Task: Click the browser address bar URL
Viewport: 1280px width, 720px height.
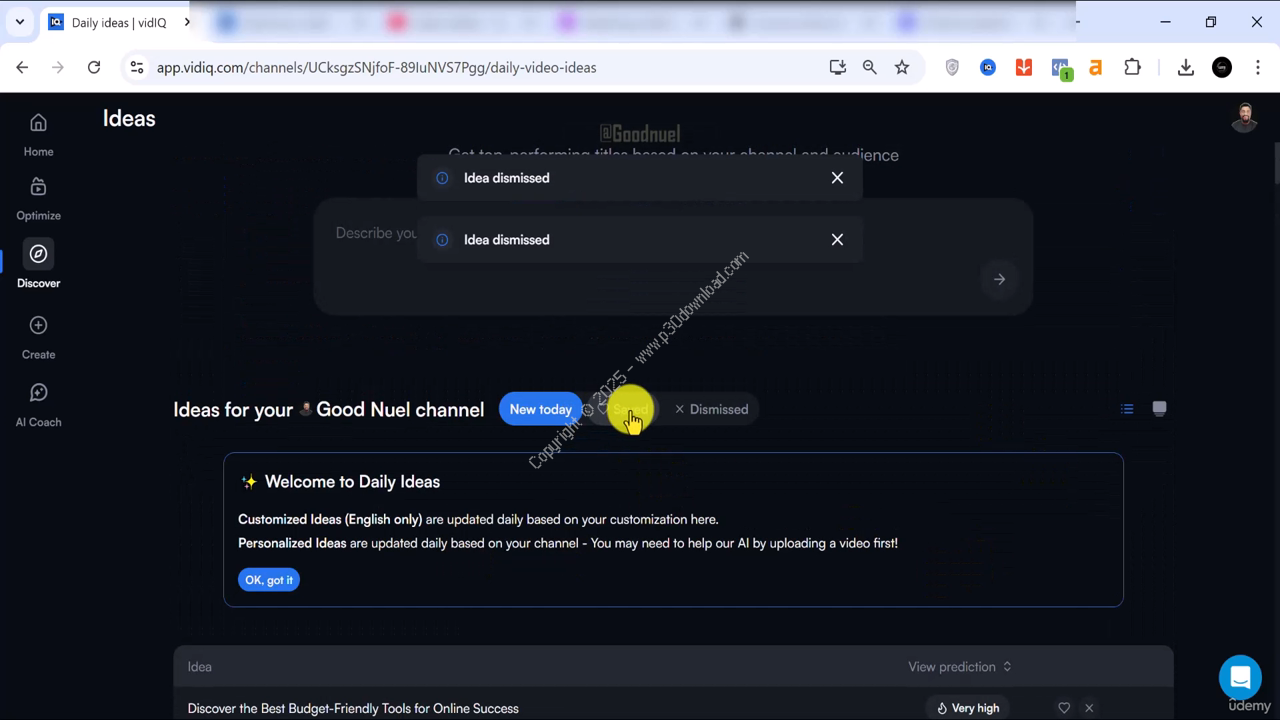Action: [x=376, y=67]
